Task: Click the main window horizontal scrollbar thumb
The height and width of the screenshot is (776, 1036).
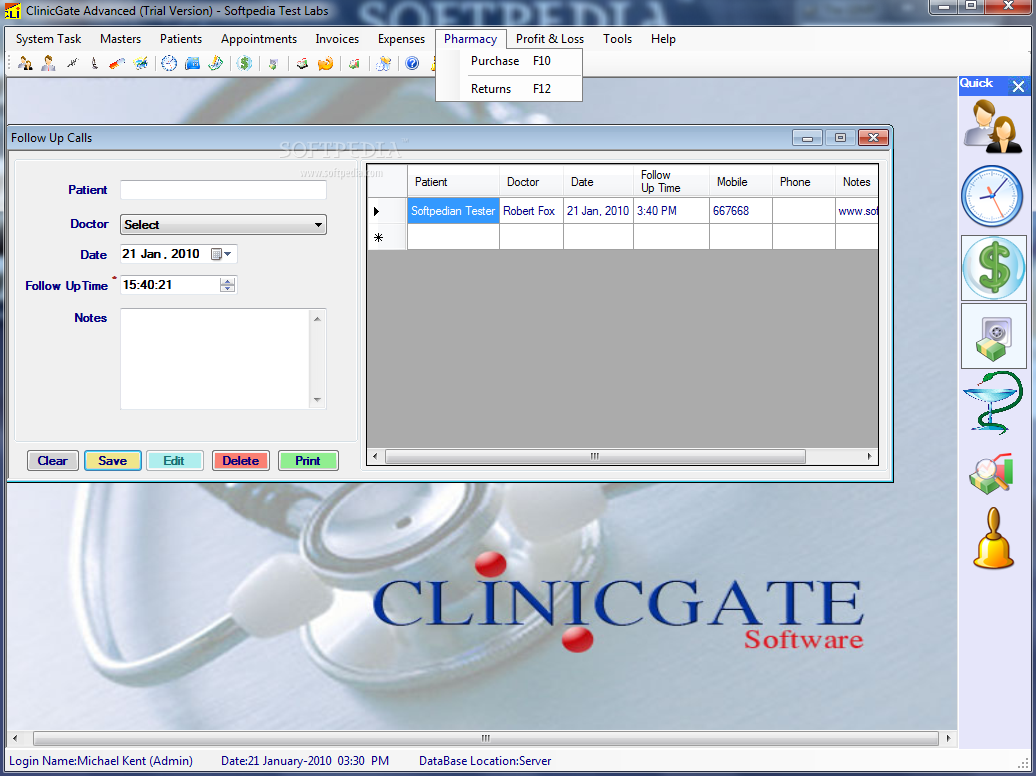Action: coord(486,738)
